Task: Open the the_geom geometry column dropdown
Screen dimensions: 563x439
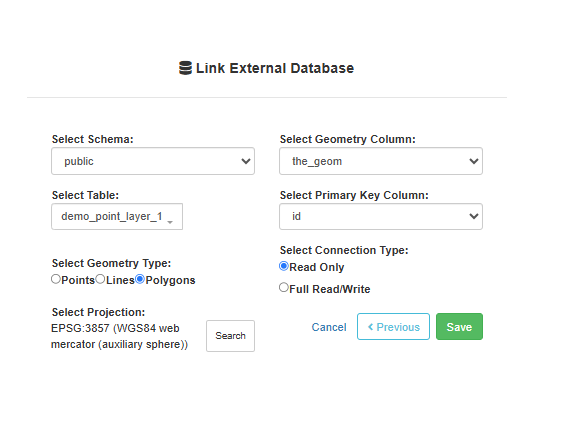Action: [x=381, y=161]
